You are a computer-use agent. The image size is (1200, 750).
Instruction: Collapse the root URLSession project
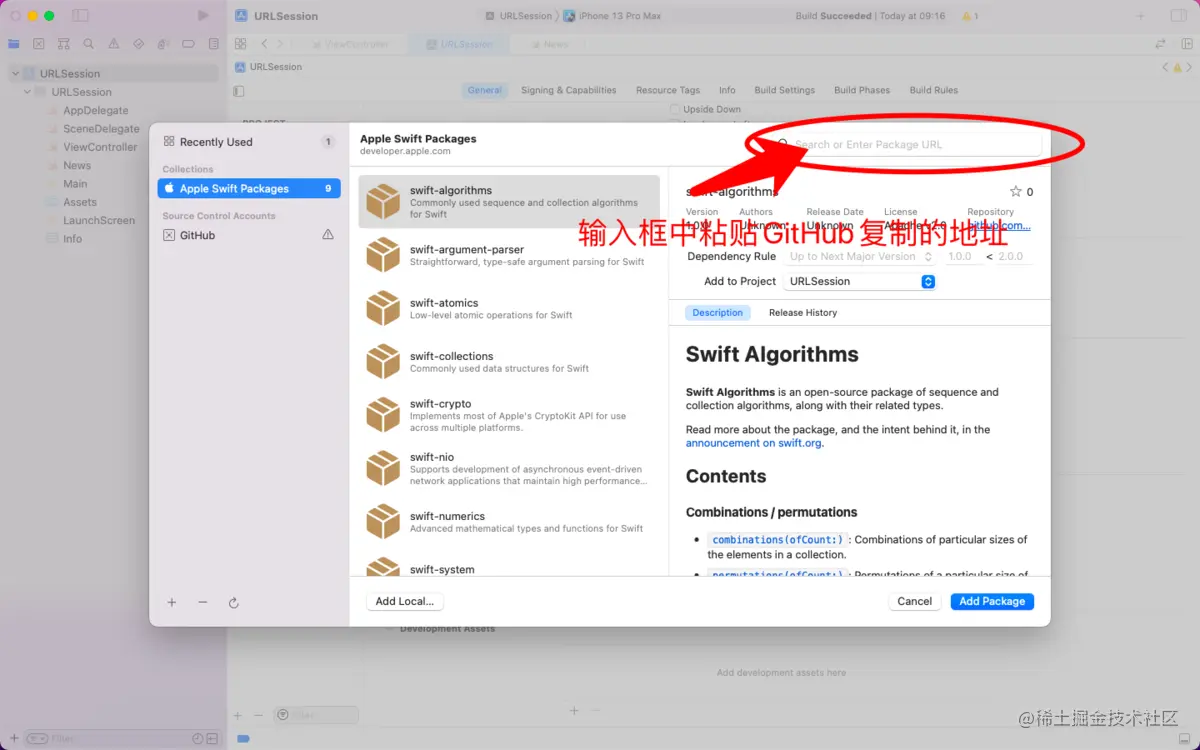15,74
